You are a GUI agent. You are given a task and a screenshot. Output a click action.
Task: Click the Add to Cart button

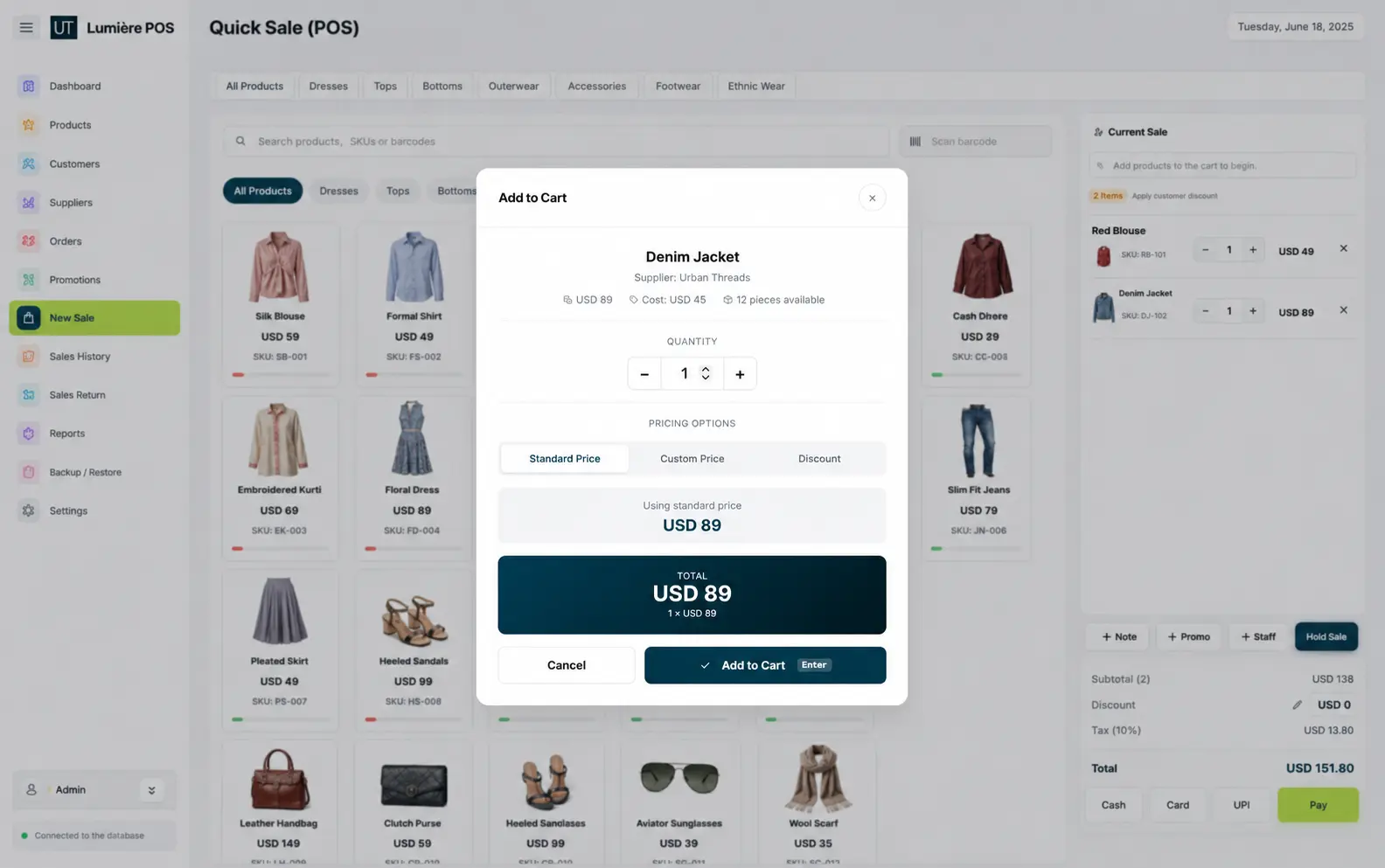tap(765, 665)
